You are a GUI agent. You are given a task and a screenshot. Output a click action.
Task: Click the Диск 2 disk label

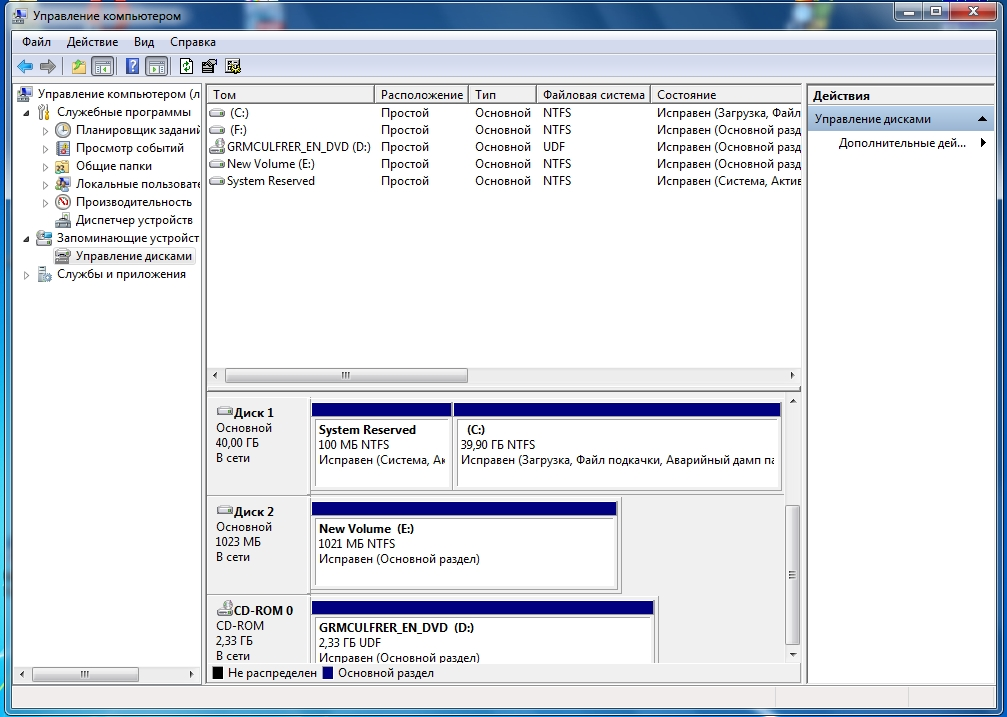point(253,511)
